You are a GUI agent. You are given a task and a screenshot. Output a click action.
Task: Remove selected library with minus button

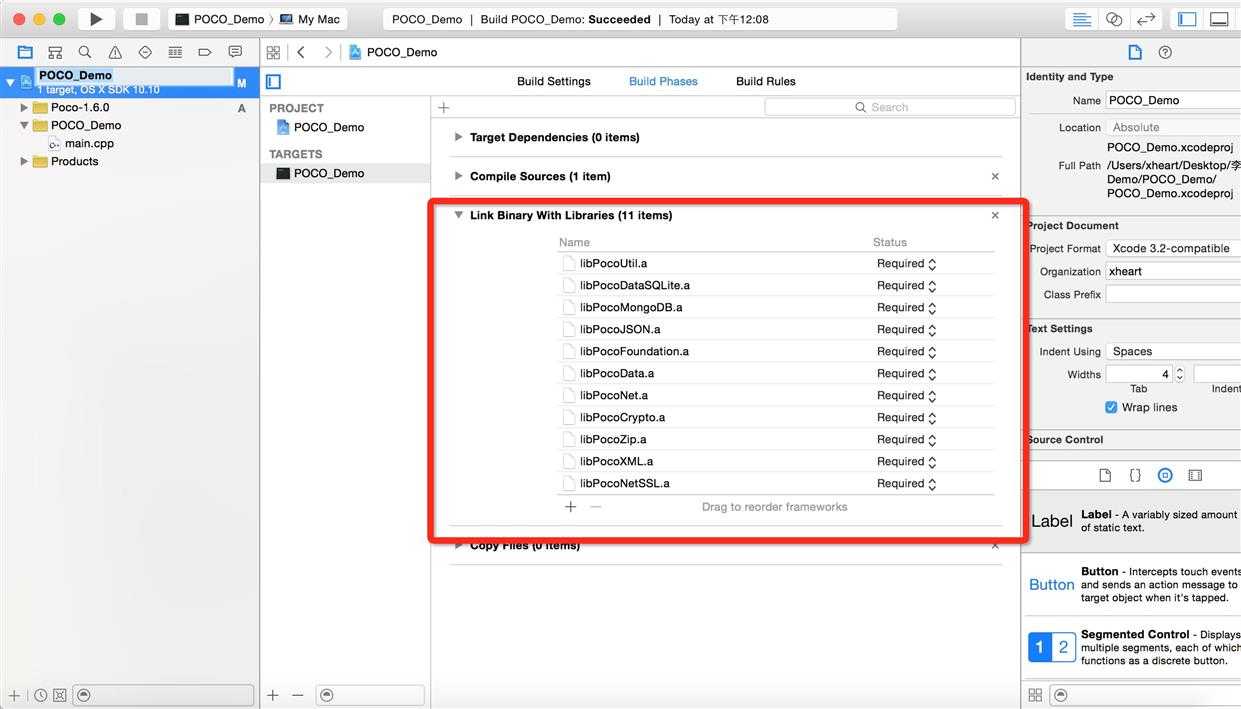tap(596, 507)
